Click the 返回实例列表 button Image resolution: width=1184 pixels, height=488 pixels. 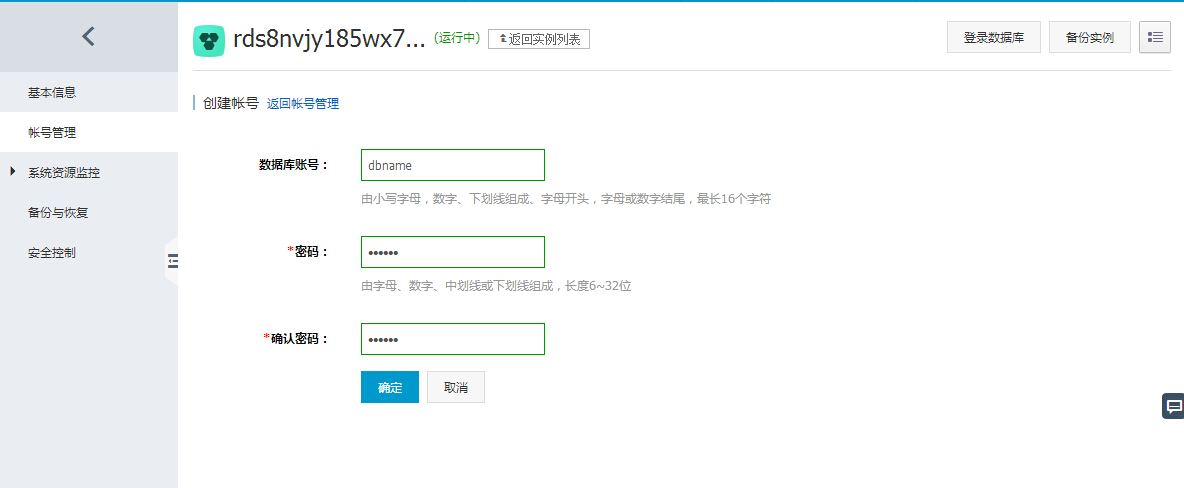point(539,39)
